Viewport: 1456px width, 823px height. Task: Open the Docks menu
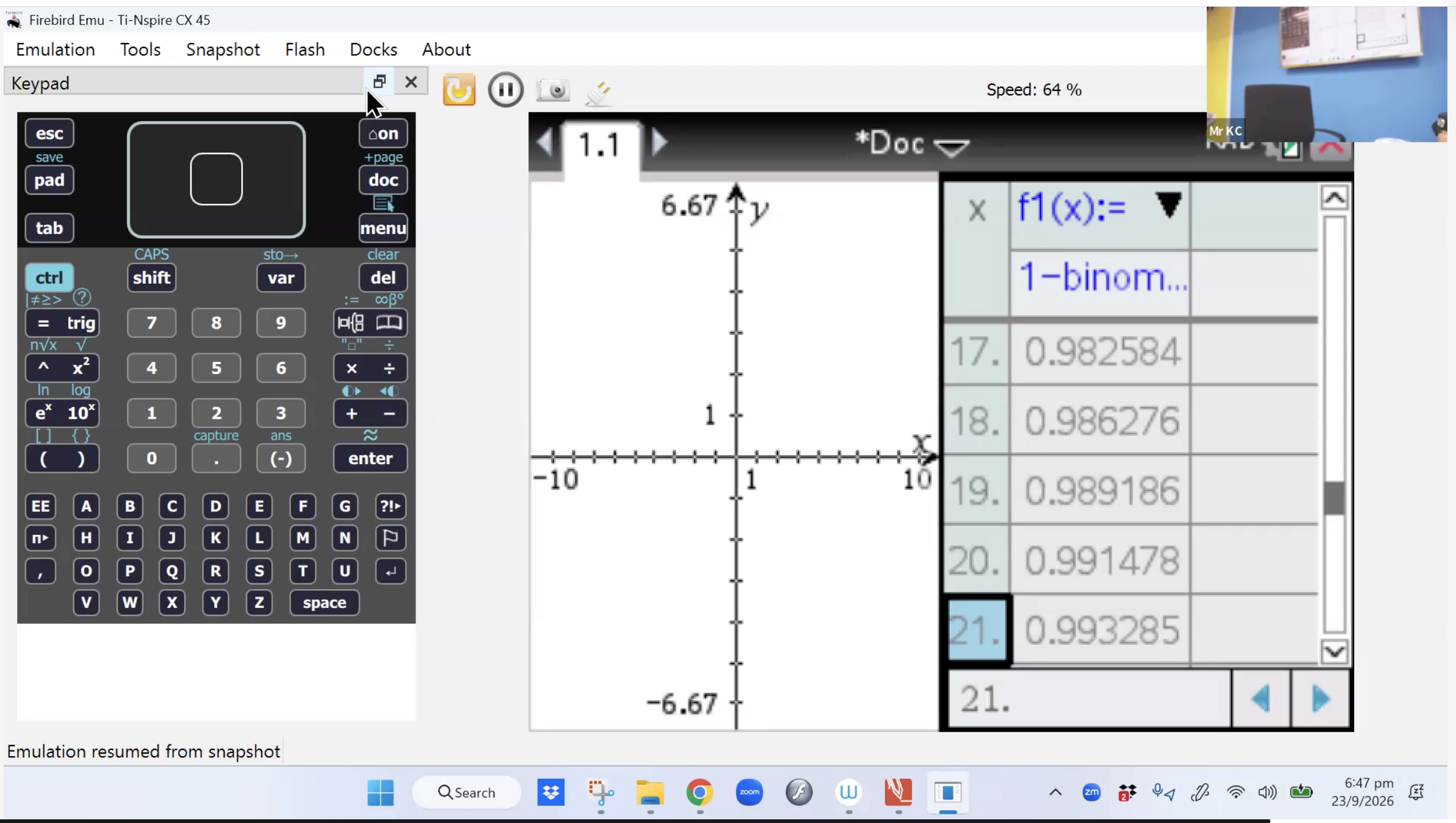tap(373, 49)
